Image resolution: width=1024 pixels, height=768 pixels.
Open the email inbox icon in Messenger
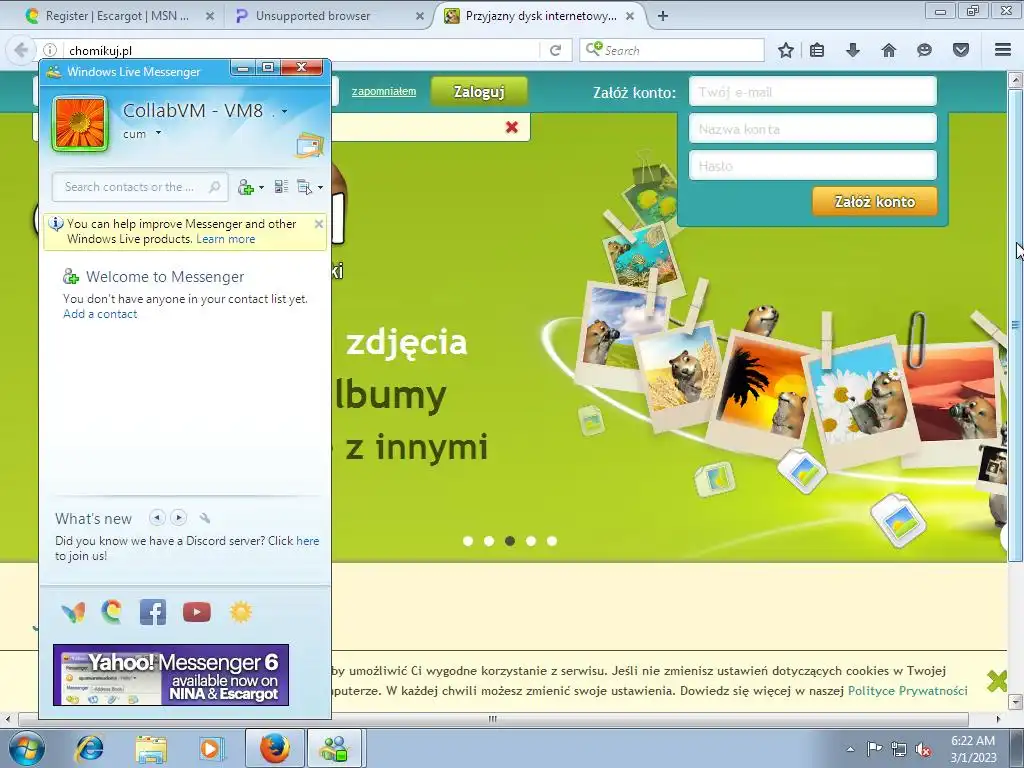(x=310, y=146)
